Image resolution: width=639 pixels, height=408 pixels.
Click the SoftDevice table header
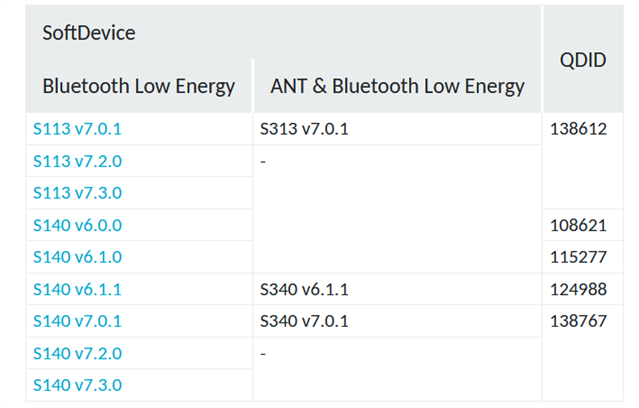click(89, 33)
